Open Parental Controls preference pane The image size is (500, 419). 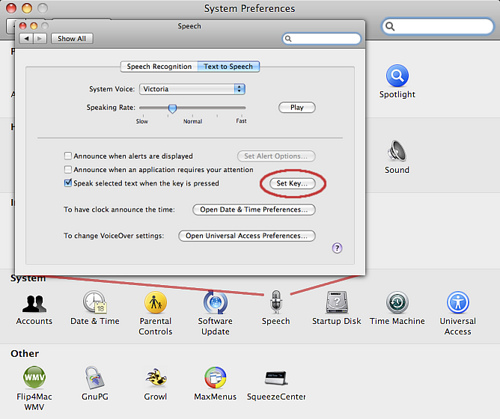point(155,313)
